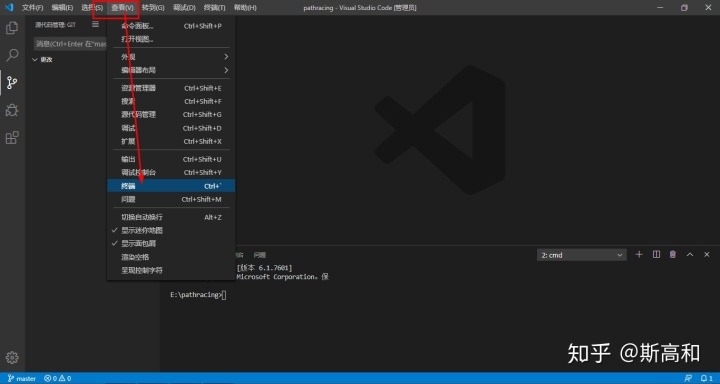Open the 编辑(E) menu
This screenshot has height=384, width=720.
62,8
